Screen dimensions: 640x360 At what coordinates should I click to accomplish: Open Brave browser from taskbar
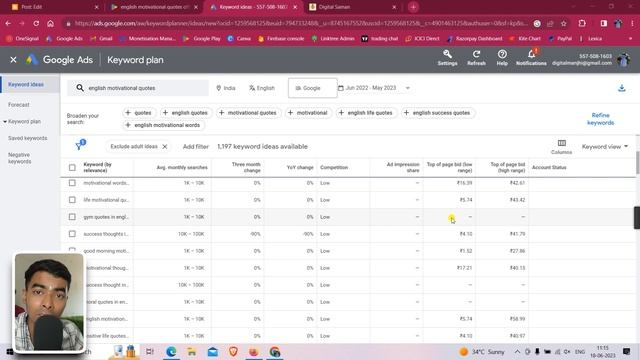(233, 351)
